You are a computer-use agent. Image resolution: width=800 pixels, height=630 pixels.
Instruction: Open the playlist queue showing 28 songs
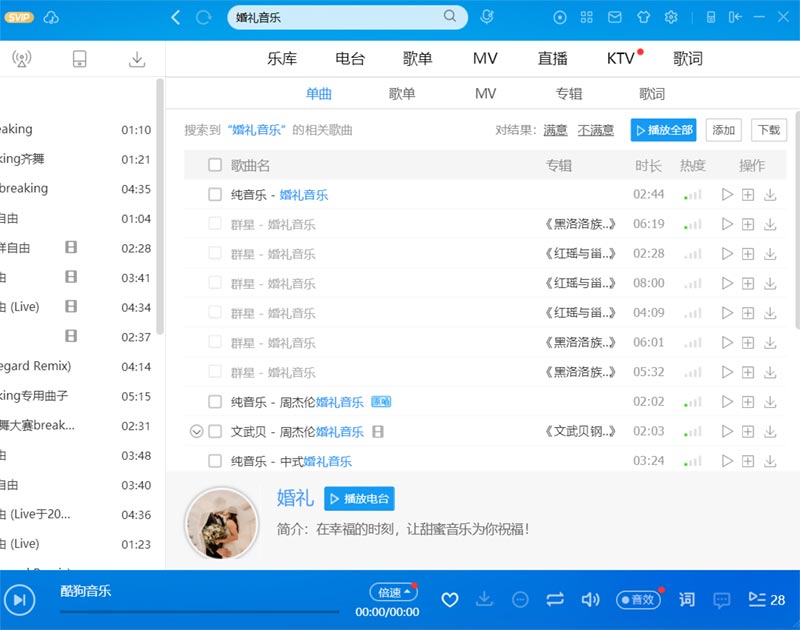point(767,599)
